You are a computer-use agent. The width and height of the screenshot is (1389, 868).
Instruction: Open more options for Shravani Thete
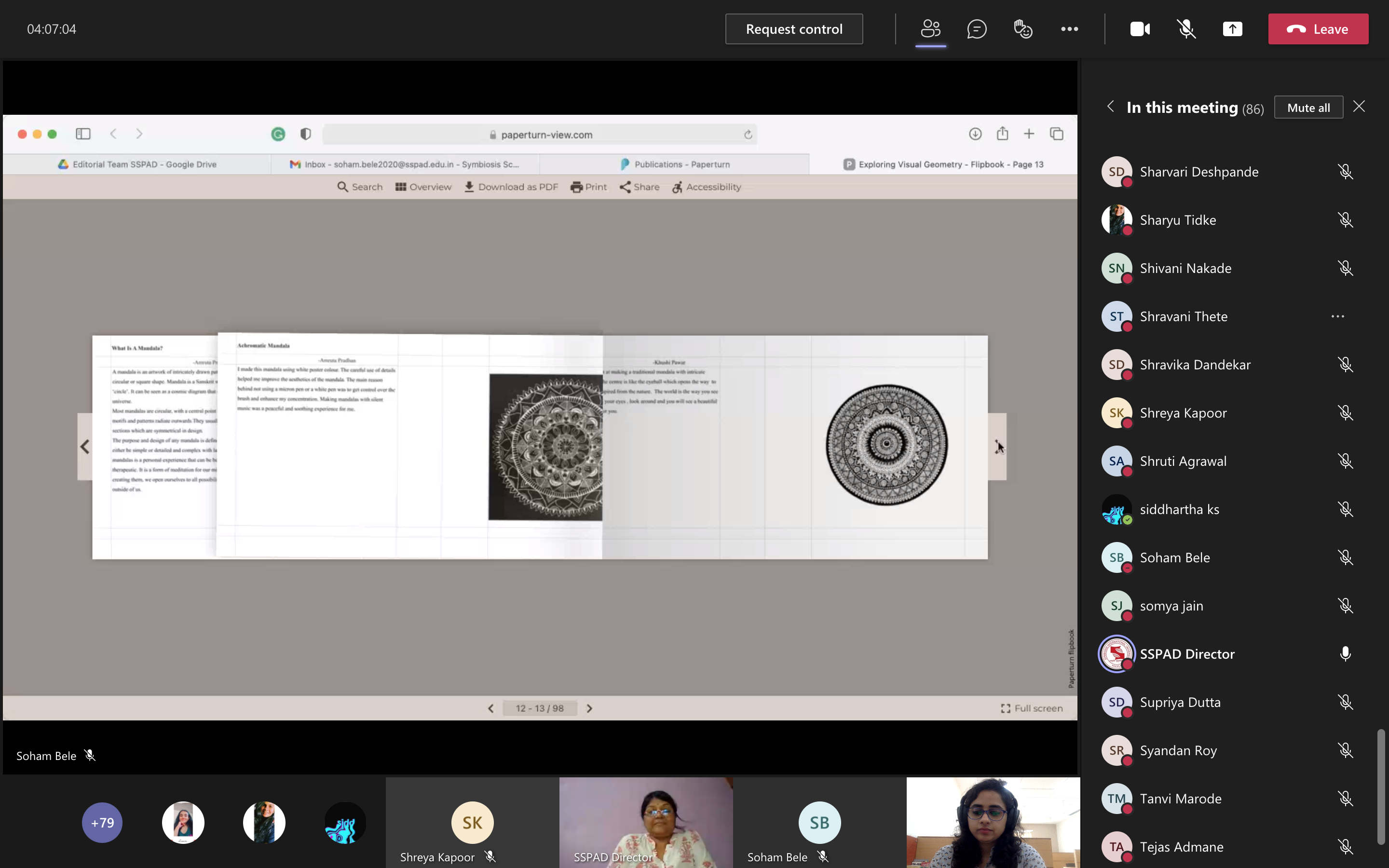point(1338,316)
